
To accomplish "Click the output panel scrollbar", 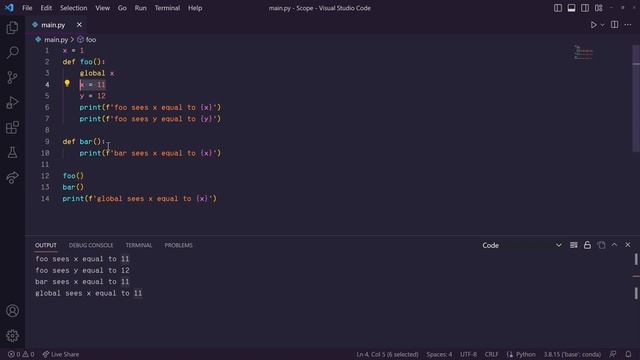I will coord(636,276).
